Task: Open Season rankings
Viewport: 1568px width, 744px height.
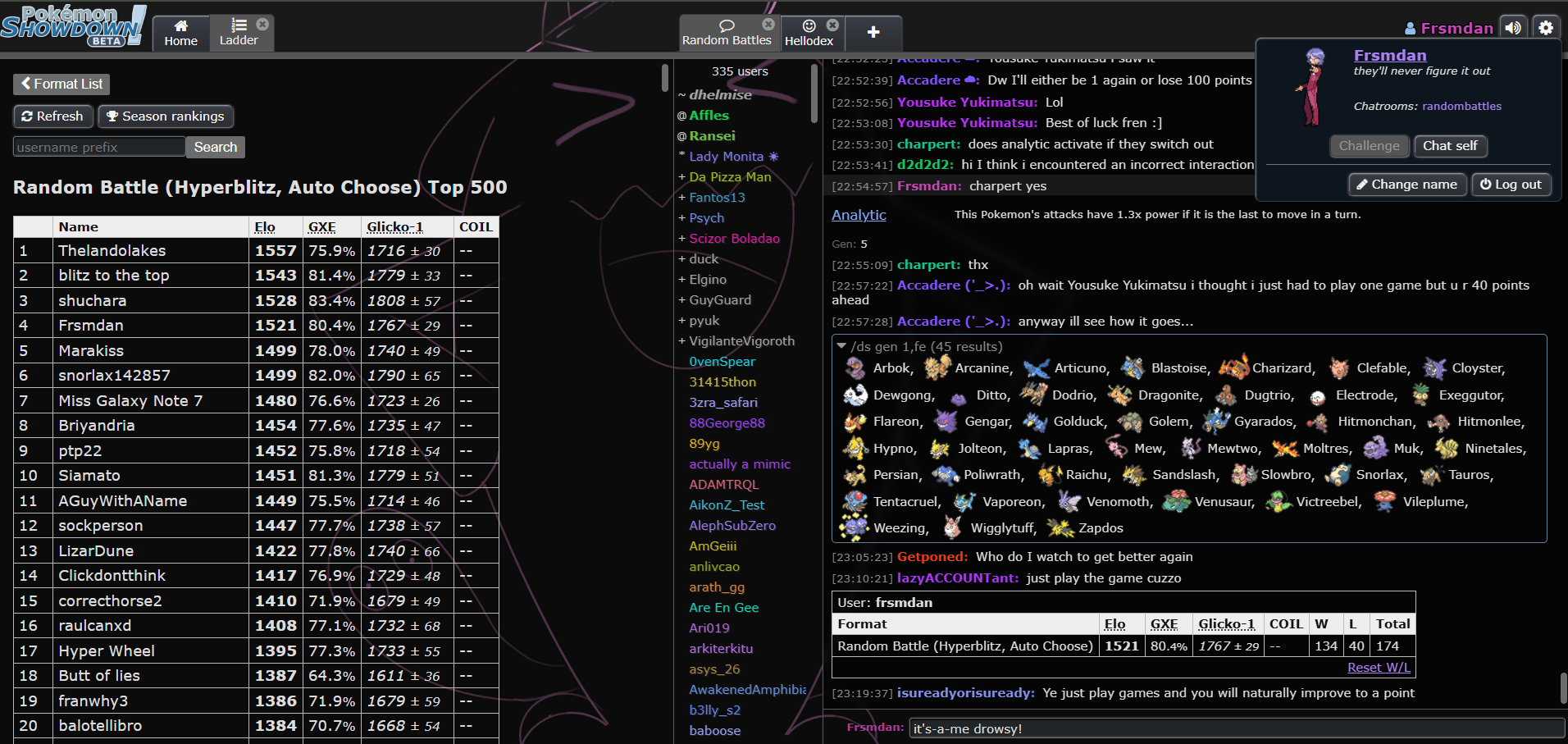Action: pos(166,116)
